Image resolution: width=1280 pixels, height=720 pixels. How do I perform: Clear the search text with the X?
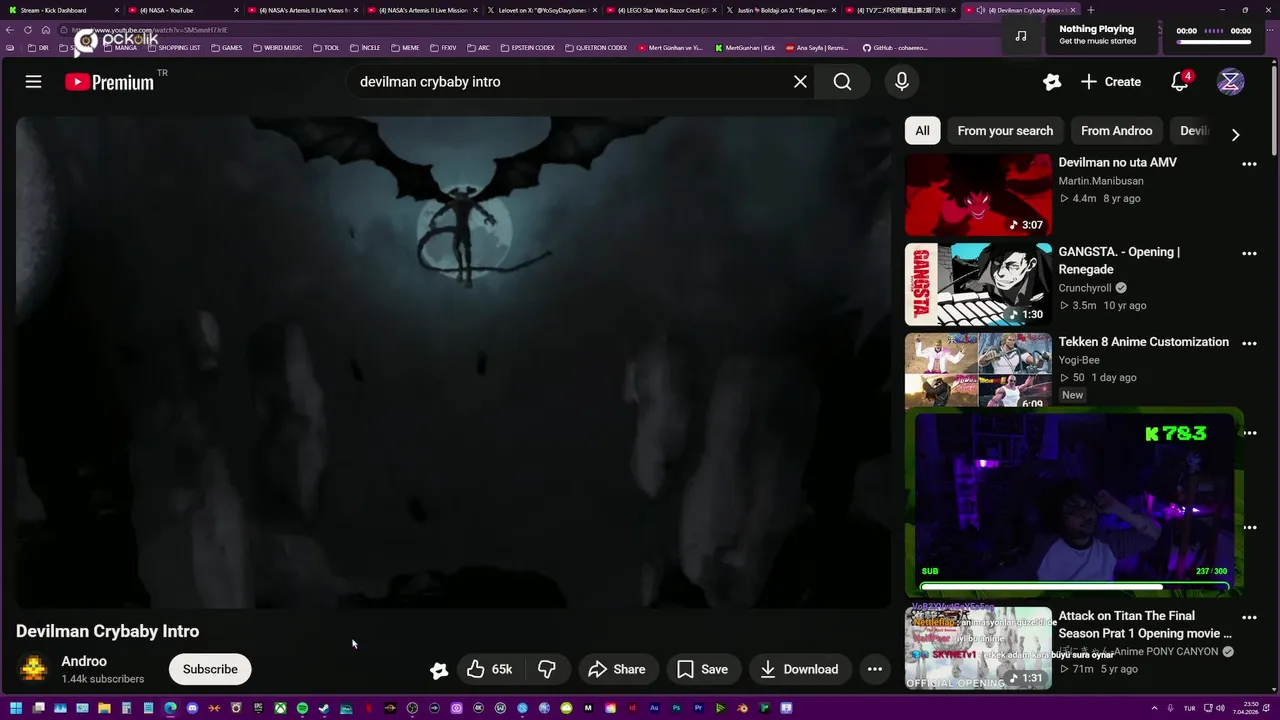tap(800, 82)
